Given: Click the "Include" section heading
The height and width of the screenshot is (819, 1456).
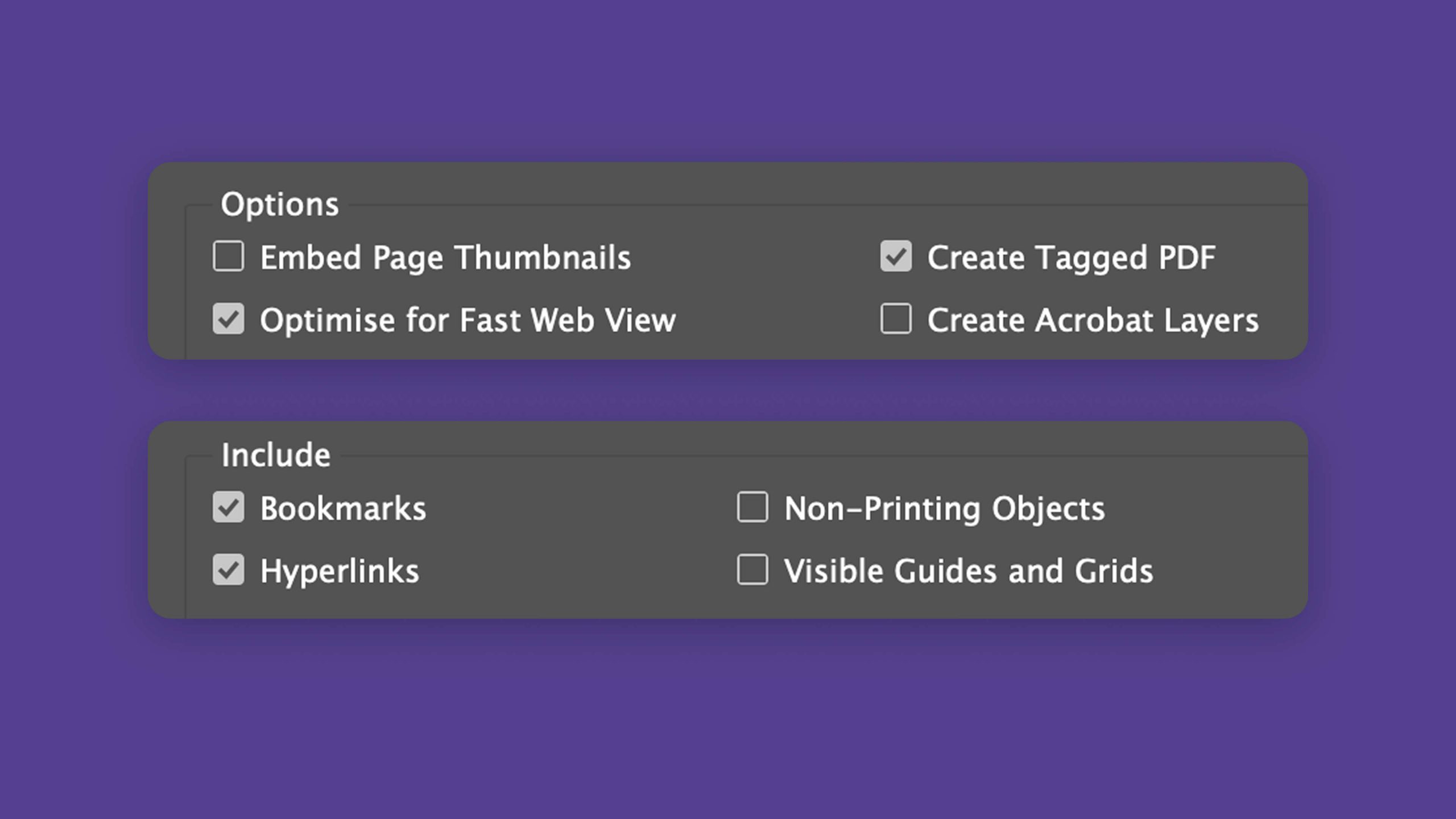Looking at the screenshot, I should click(x=276, y=455).
